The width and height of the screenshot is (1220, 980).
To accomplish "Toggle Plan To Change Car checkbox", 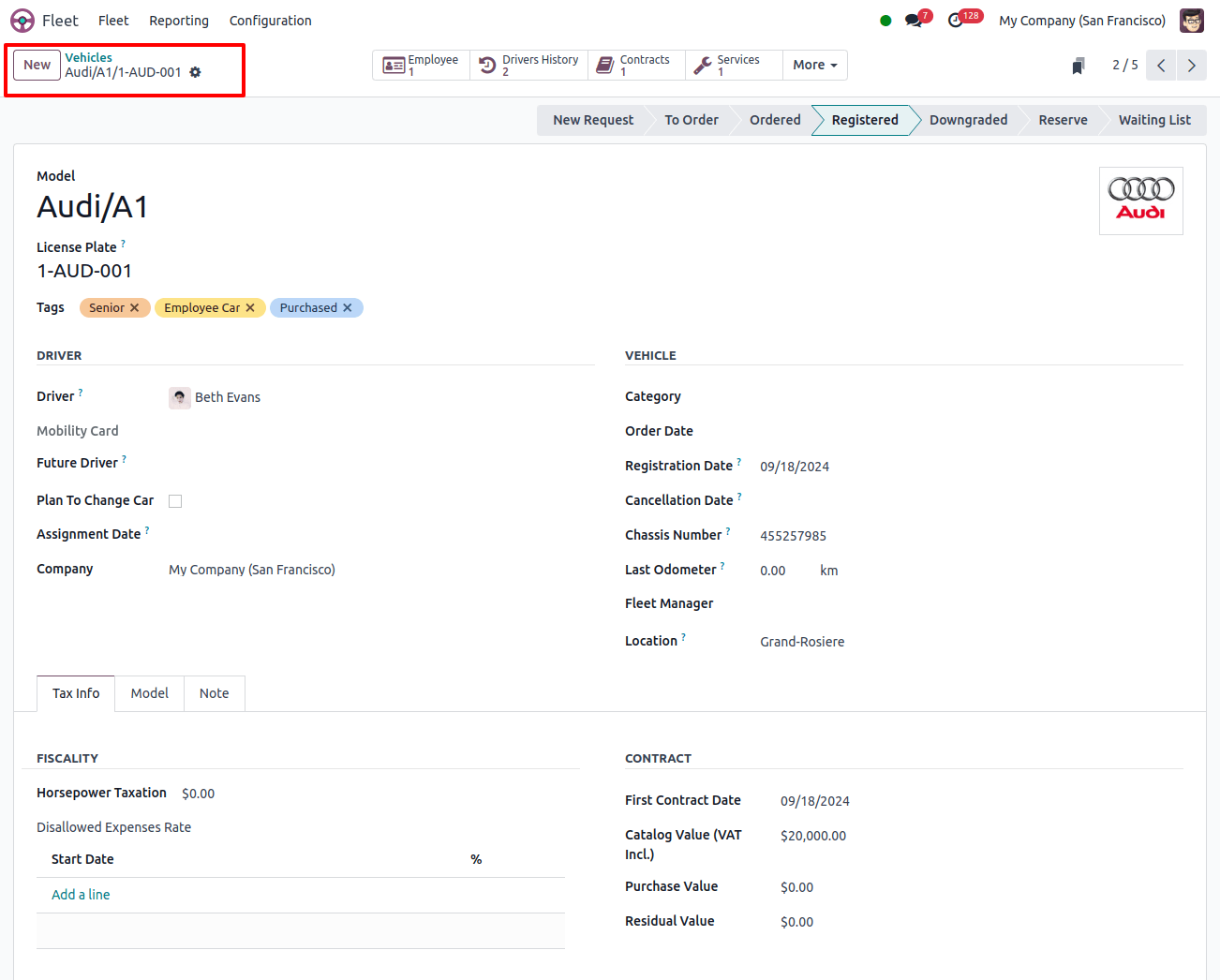I will click(x=175, y=501).
